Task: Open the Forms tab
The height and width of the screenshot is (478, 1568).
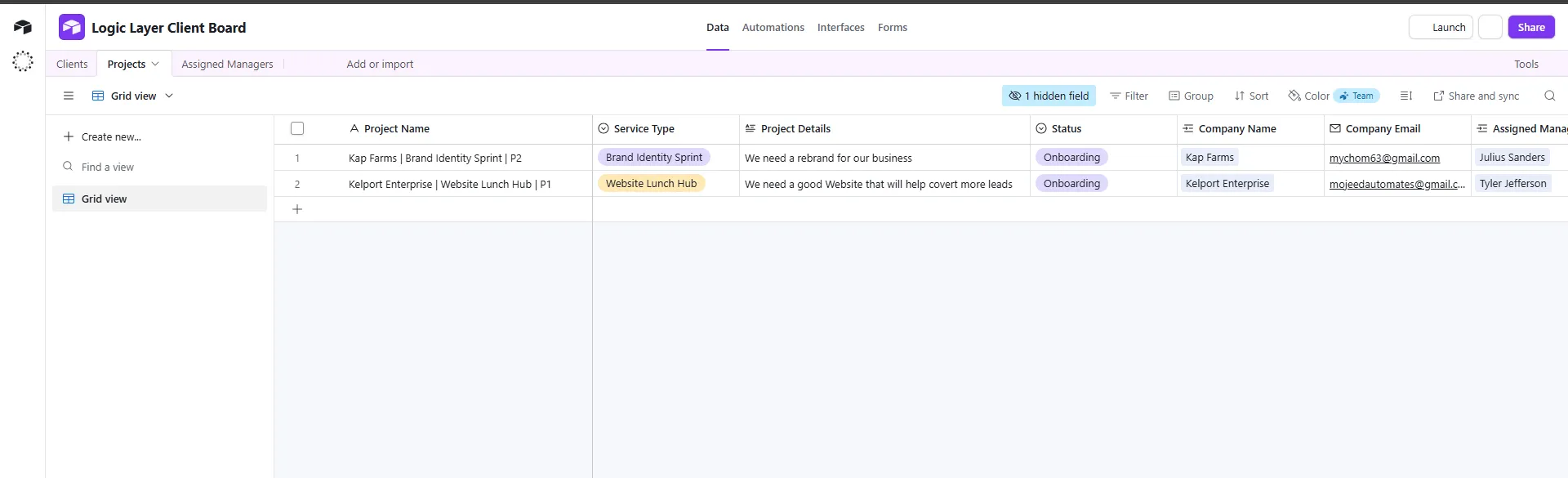Action: (893, 27)
